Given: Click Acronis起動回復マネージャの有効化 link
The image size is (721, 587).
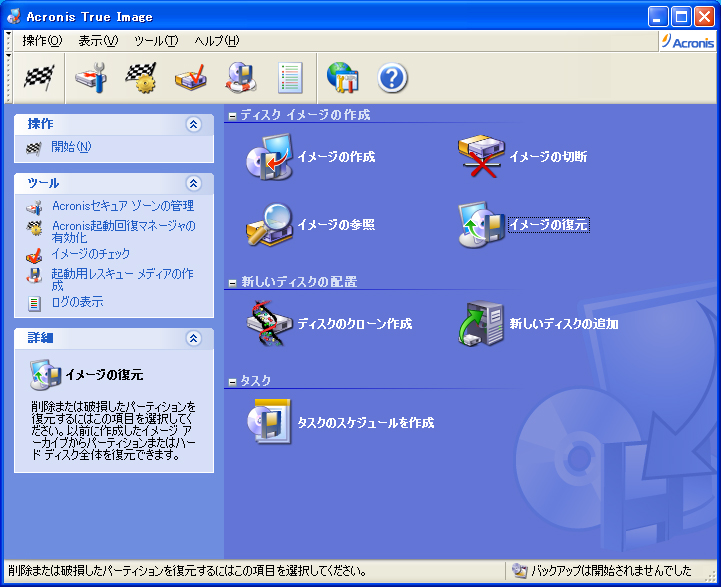Looking at the screenshot, I should tap(123, 232).
